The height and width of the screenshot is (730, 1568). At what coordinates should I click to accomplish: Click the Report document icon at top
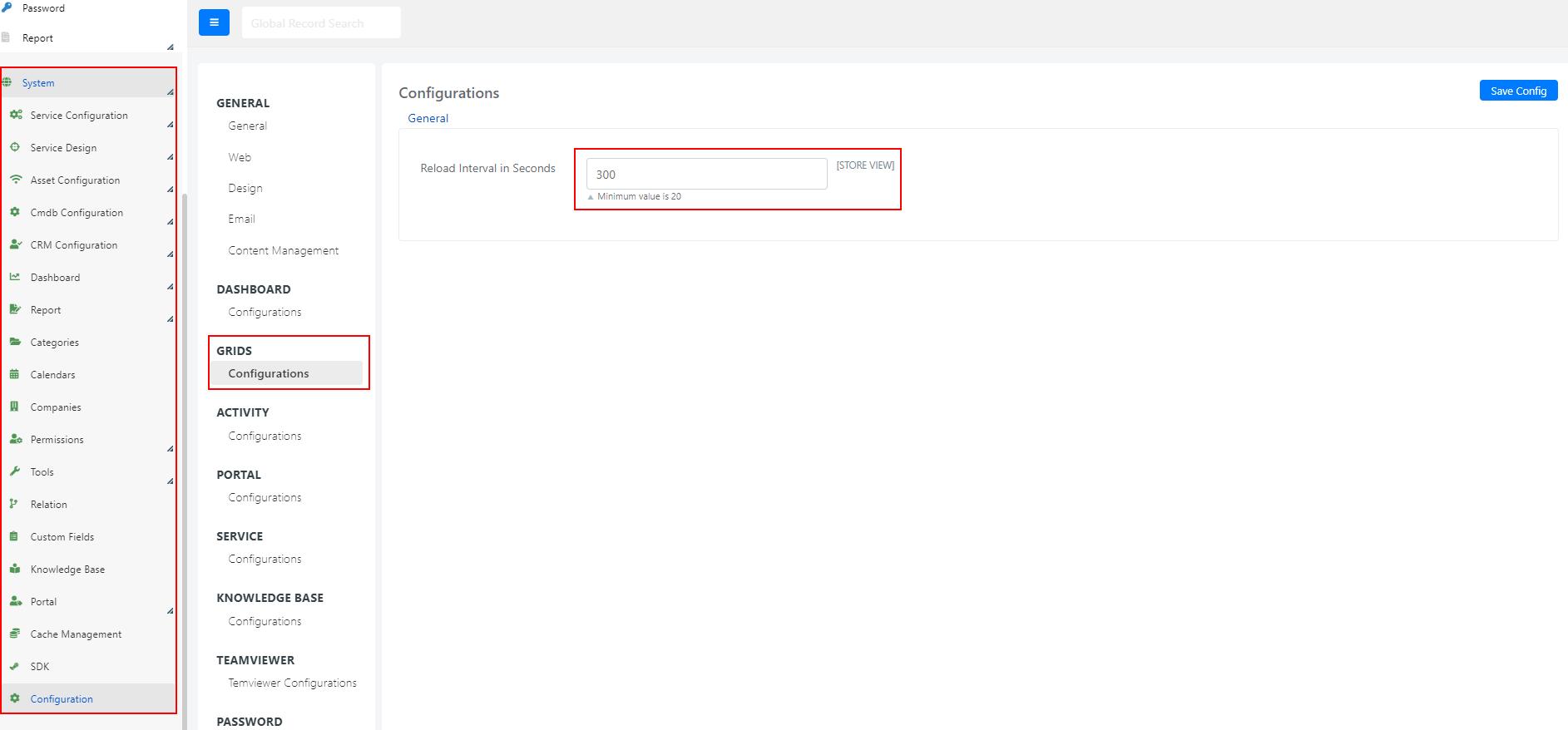click(x=6, y=37)
